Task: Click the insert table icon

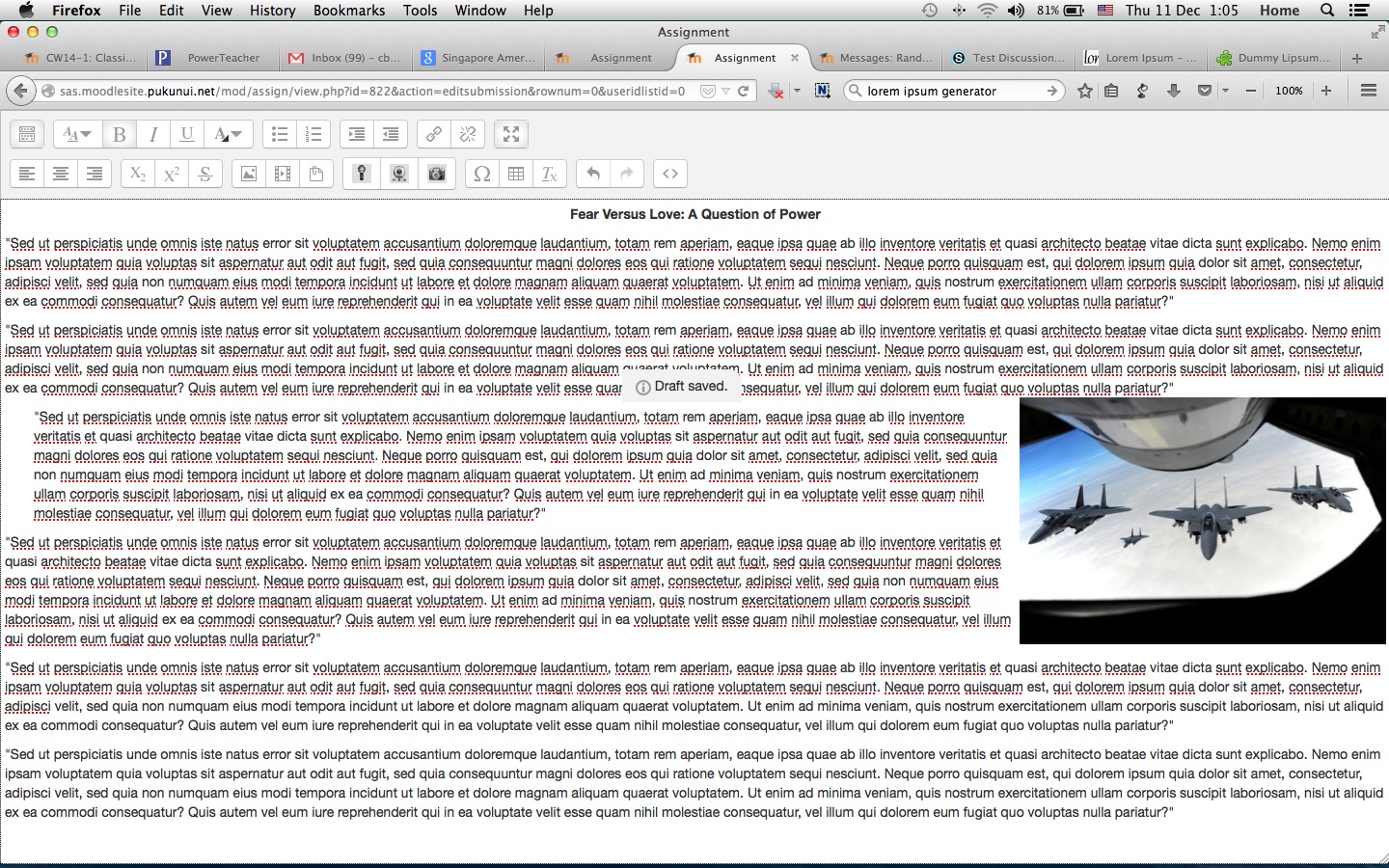Action: click(516, 174)
